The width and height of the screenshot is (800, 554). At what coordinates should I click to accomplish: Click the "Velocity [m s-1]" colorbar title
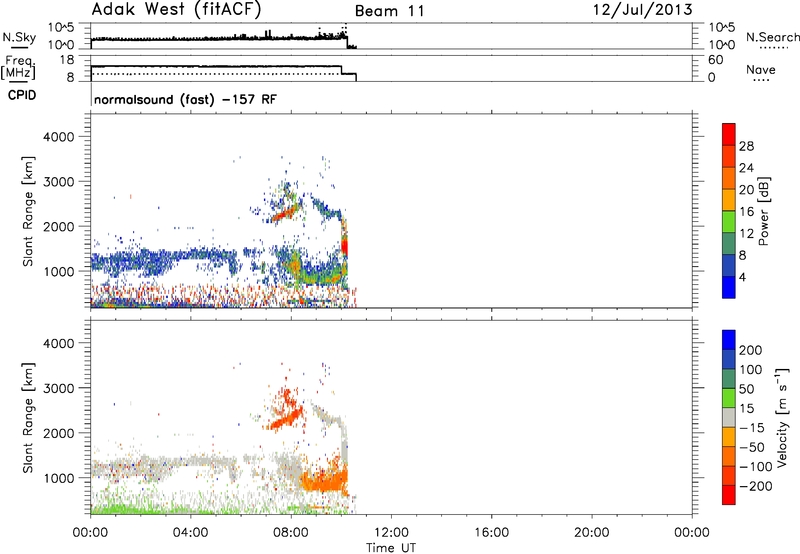pyautogui.click(x=782, y=417)
